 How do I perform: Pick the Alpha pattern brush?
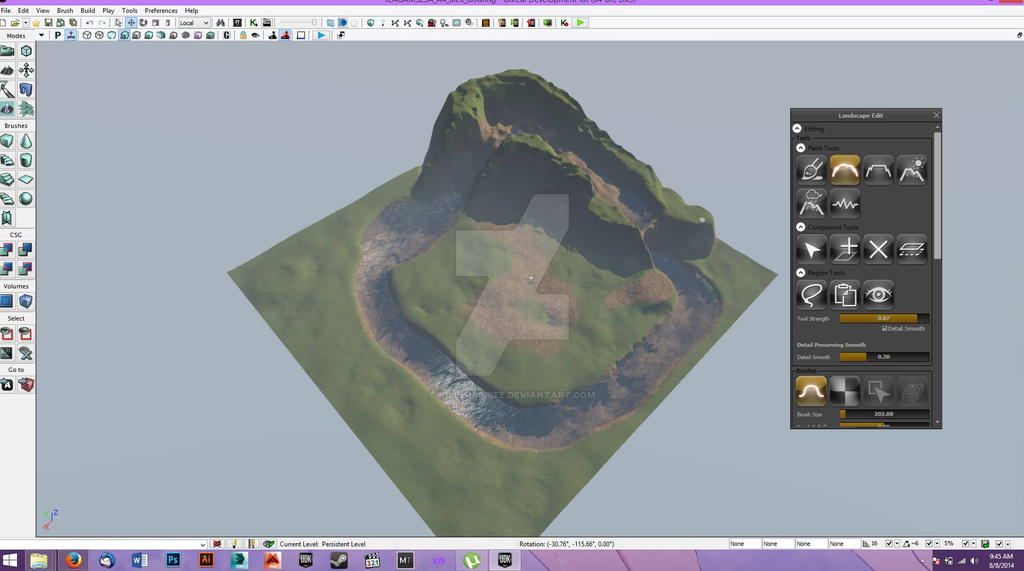pos(845,390)
